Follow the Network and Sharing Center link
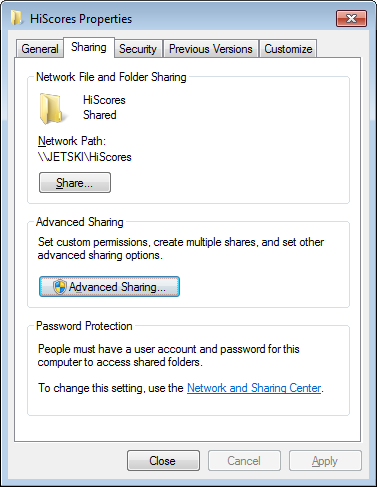The image size is (377, 487). (x=254, y=388)
